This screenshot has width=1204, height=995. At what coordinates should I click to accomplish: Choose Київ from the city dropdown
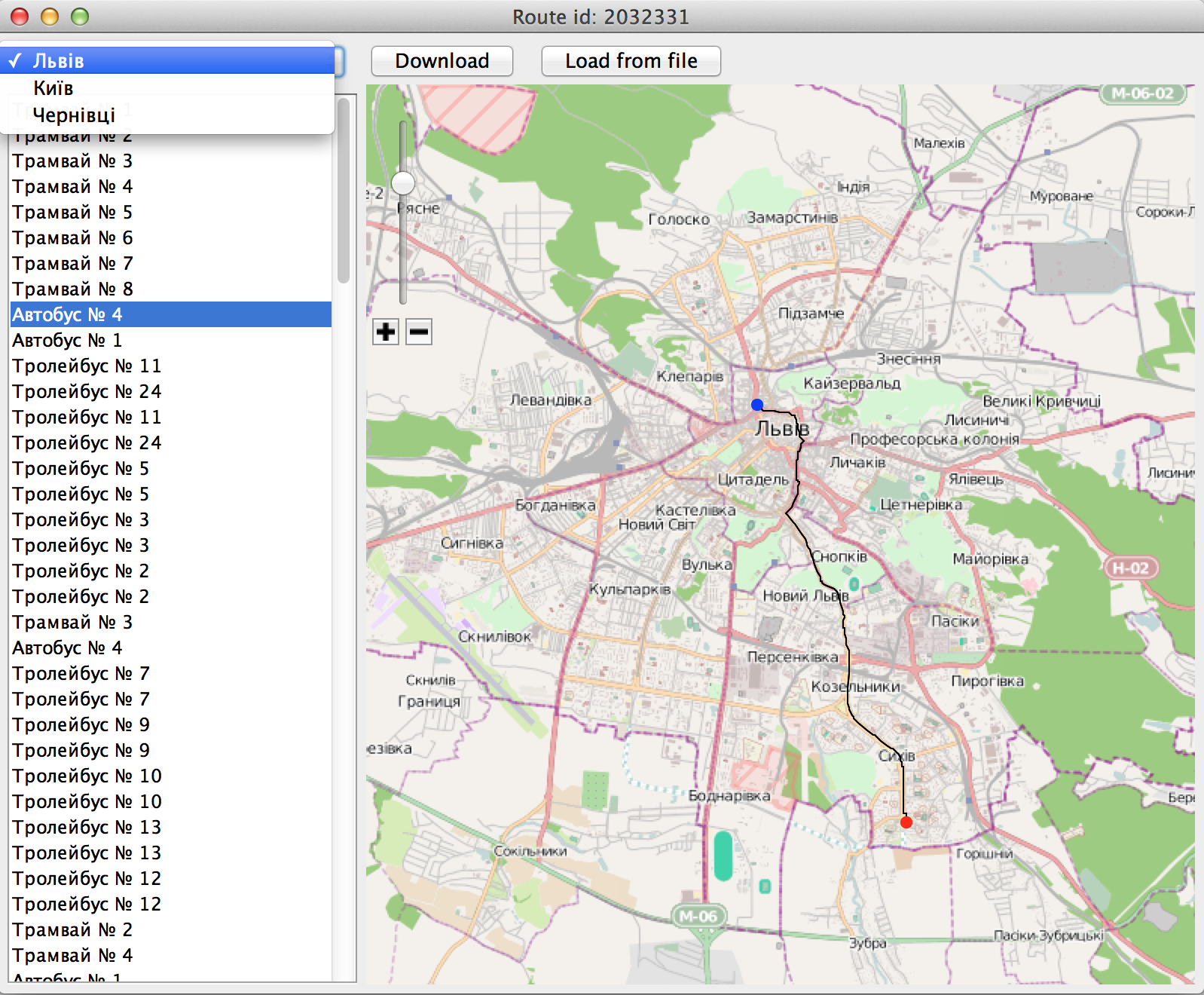coord(53,88)
